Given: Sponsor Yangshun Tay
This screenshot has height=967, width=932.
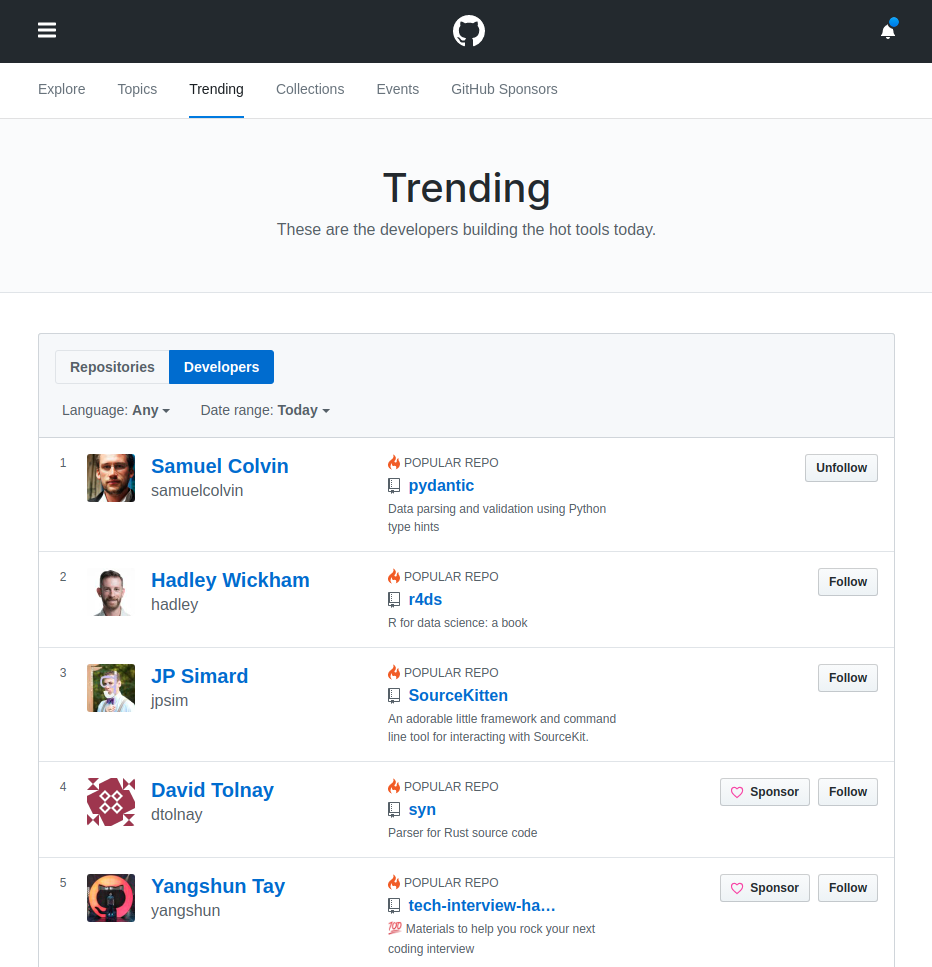Looking at the screenshot, I should click(765, 888).
